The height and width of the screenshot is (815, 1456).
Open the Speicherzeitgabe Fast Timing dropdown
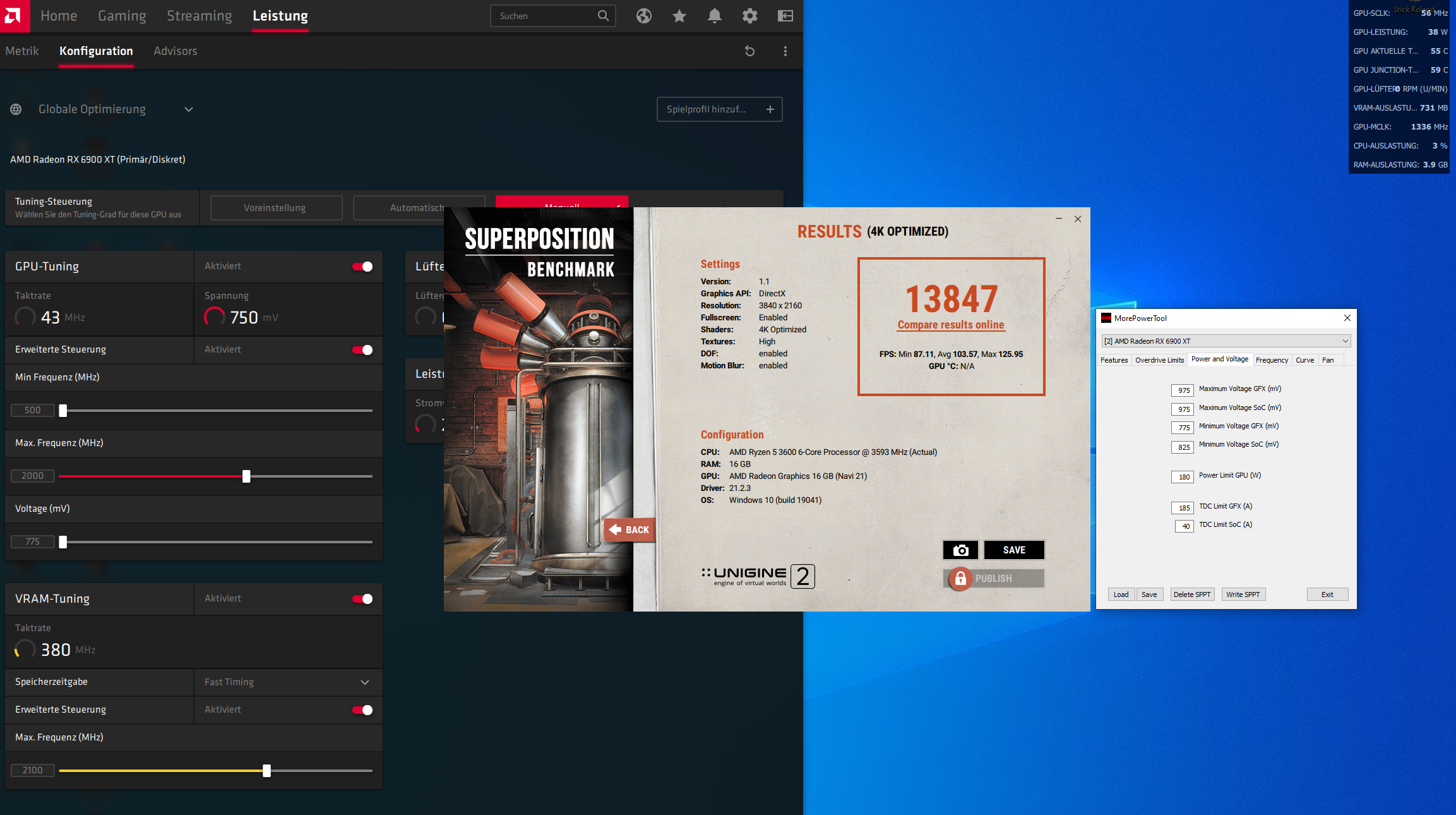364,682
